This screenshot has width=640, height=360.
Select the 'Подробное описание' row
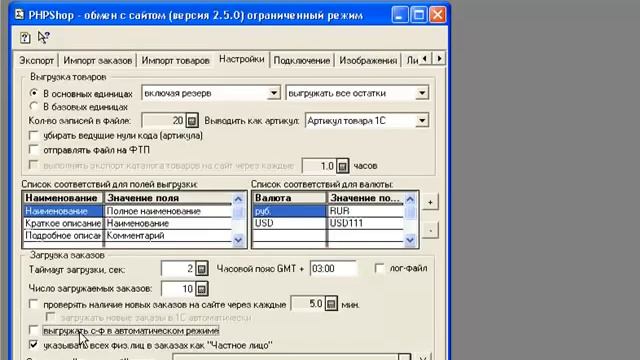62,236
